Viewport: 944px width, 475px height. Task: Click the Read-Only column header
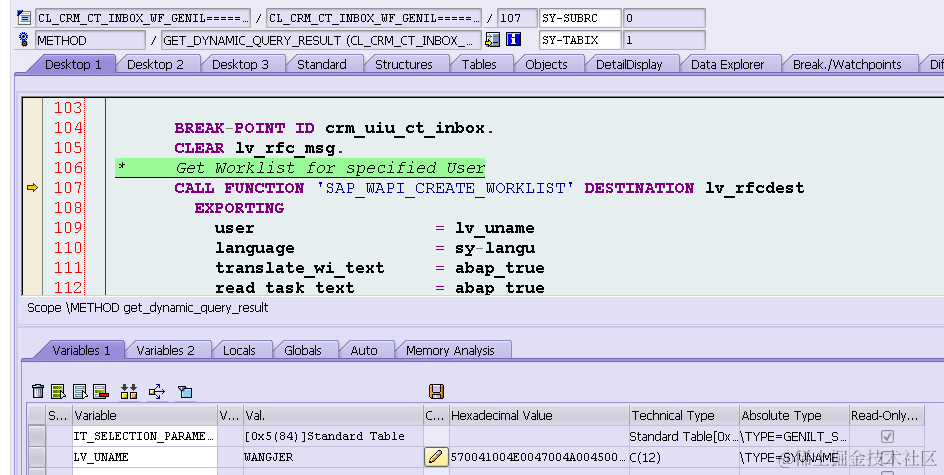tap(886, 415)
